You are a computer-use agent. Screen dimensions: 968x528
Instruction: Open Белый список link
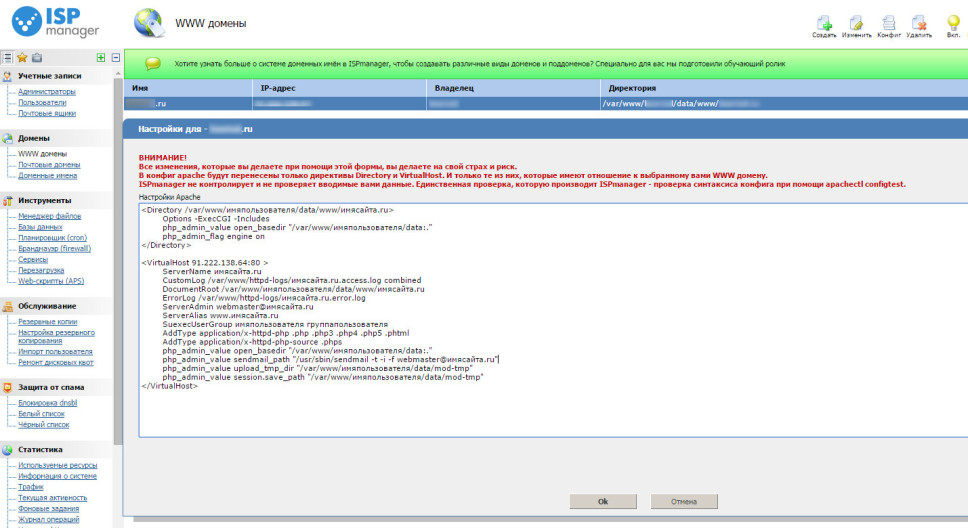(41, 414)
